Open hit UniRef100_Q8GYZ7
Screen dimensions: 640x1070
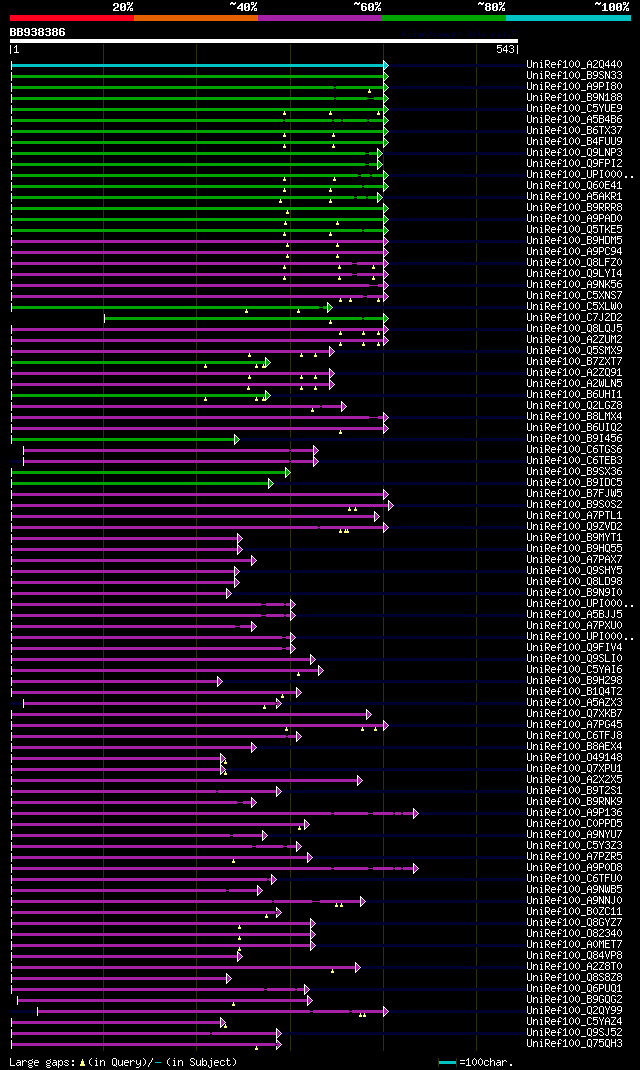click(x=574, y=923)
